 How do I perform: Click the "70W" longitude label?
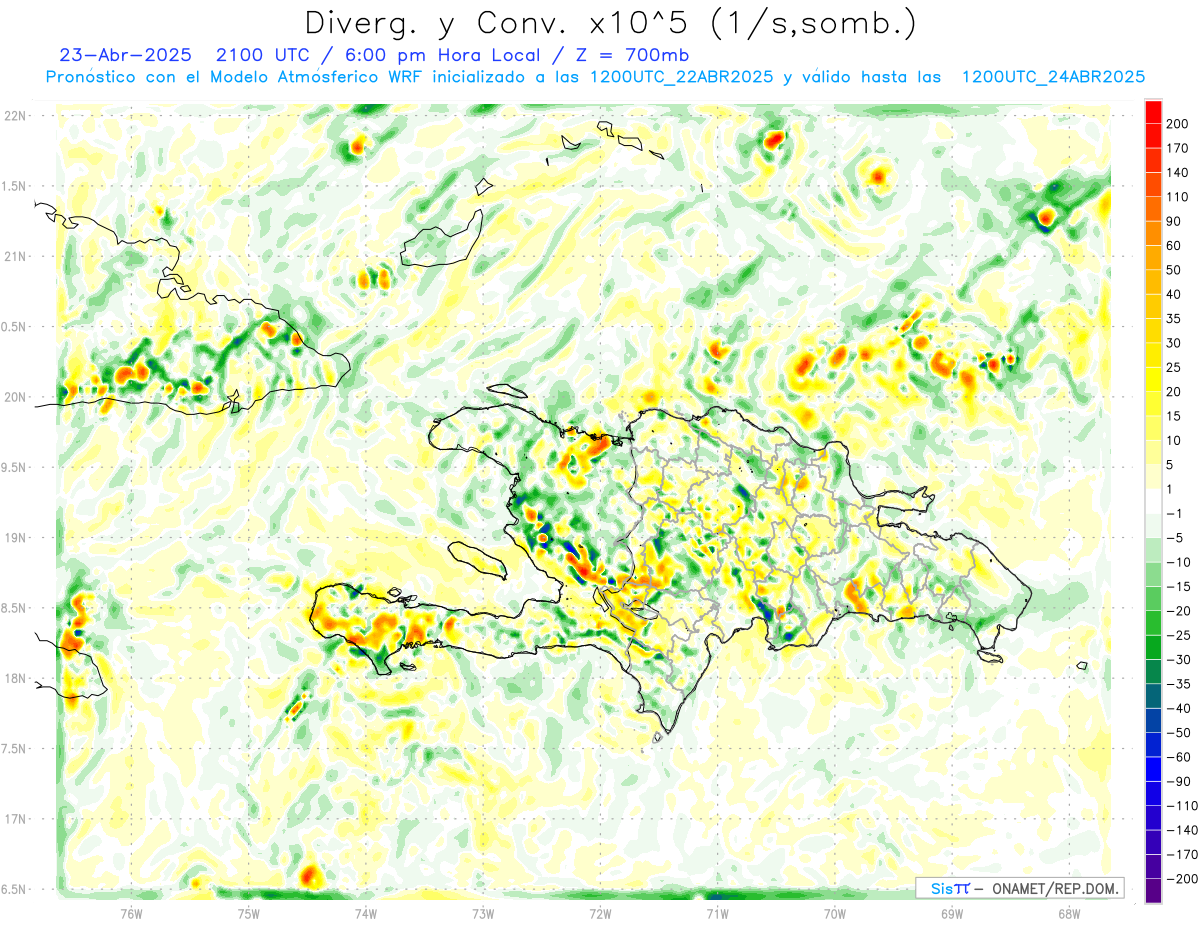tap(835, 912)
